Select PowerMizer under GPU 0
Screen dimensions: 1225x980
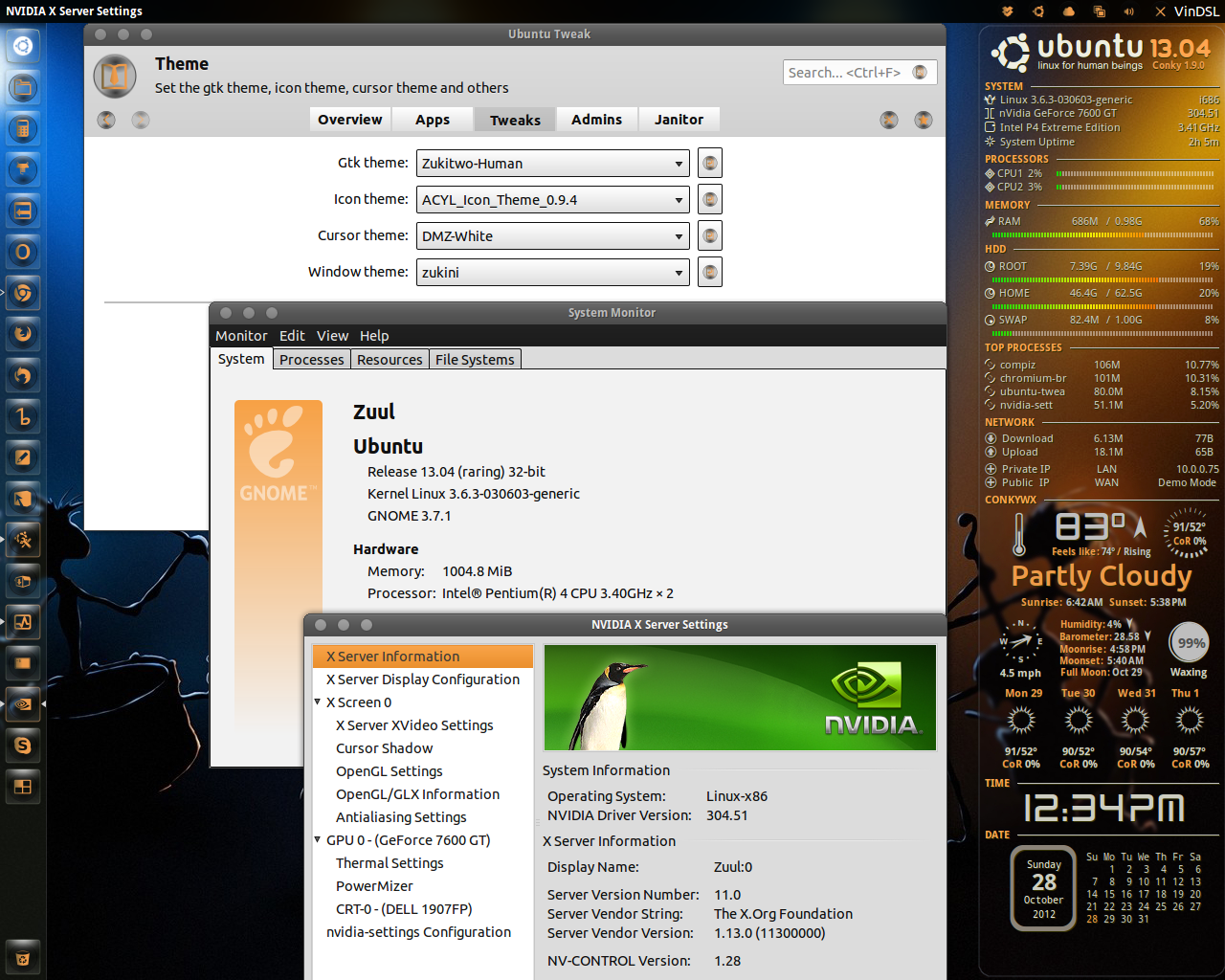[374, 886]
